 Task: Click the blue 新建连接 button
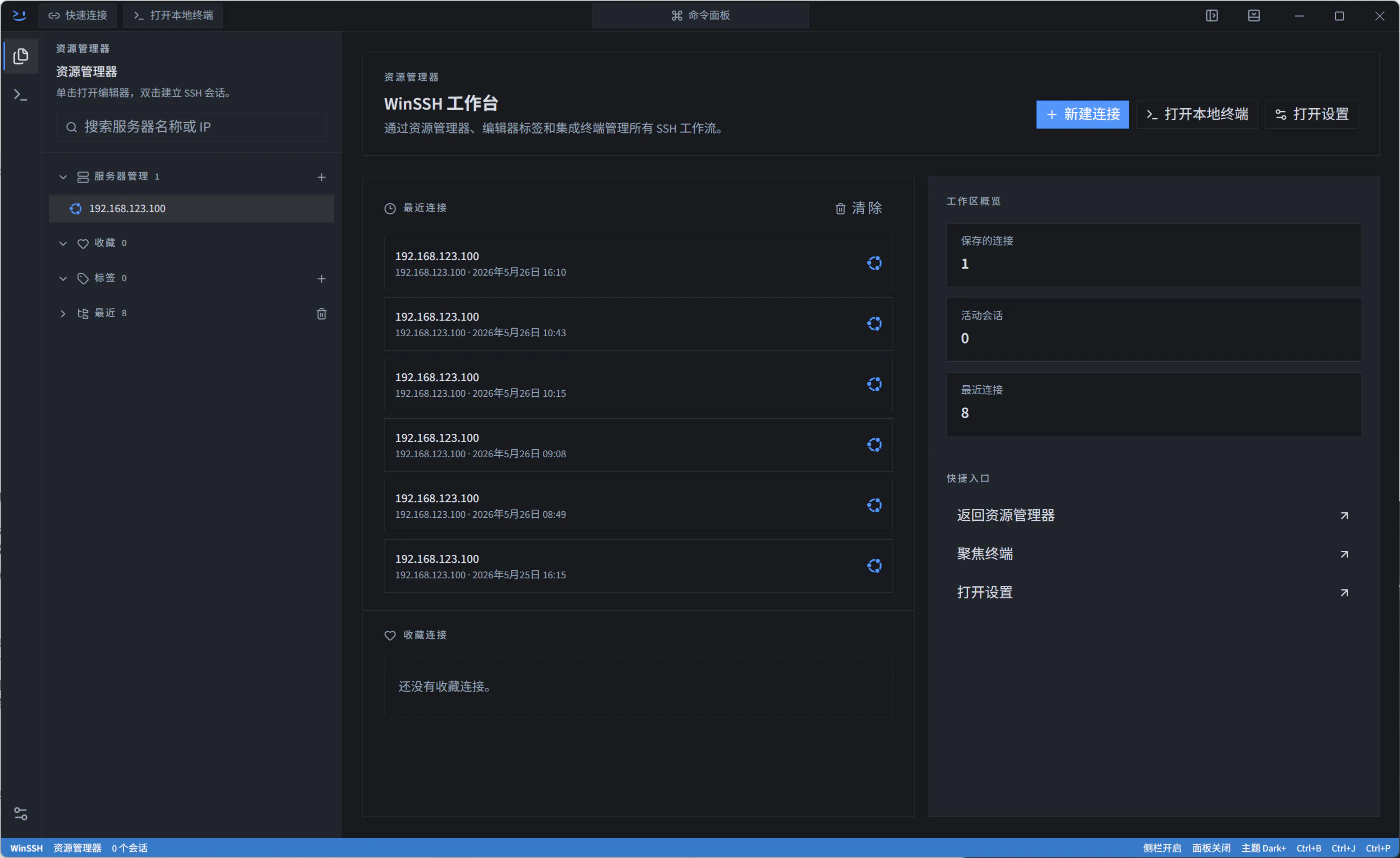[1082, 114]
